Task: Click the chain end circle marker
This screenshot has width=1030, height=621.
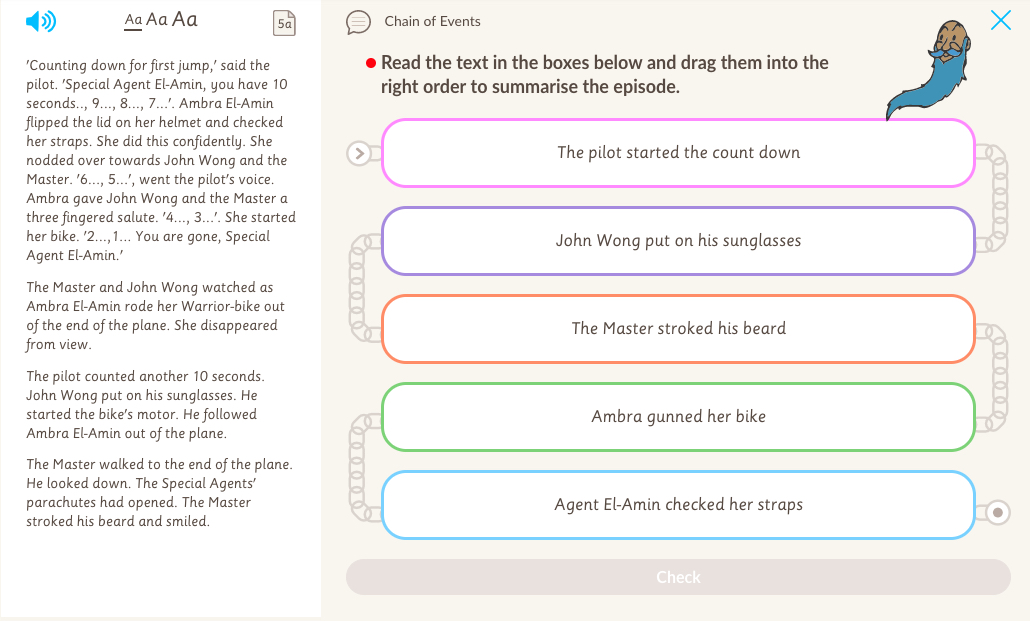Action: click(x=997, y=513)
